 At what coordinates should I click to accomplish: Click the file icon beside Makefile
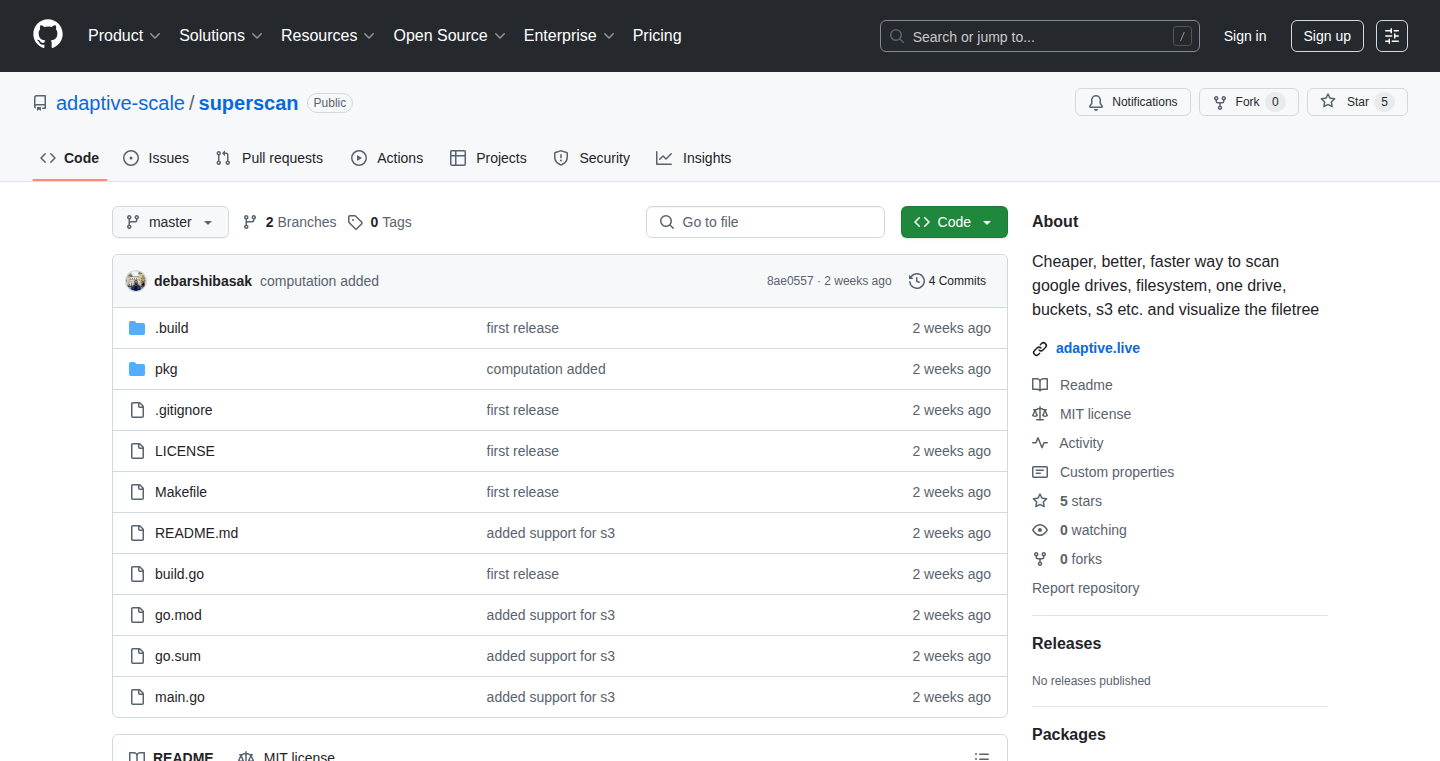point(137,492)
